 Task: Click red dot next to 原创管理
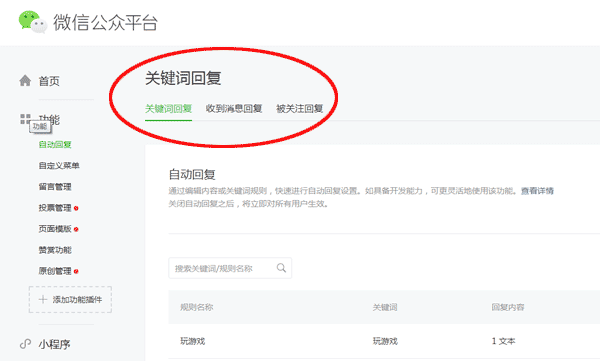pyautogui.click(x=76, y=271)
